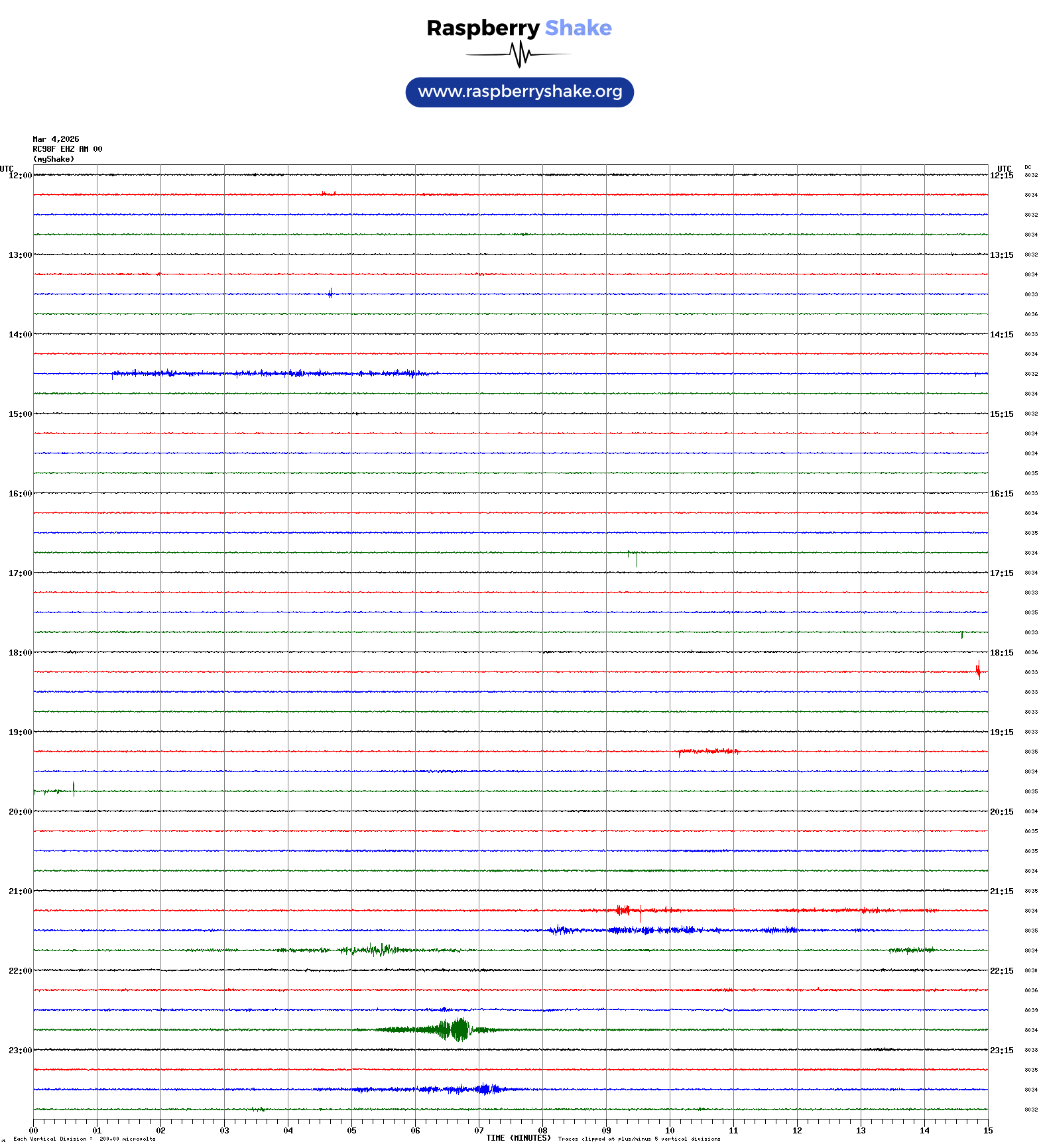Click the 12:00 UTC label on left axis

pos(20,176)
